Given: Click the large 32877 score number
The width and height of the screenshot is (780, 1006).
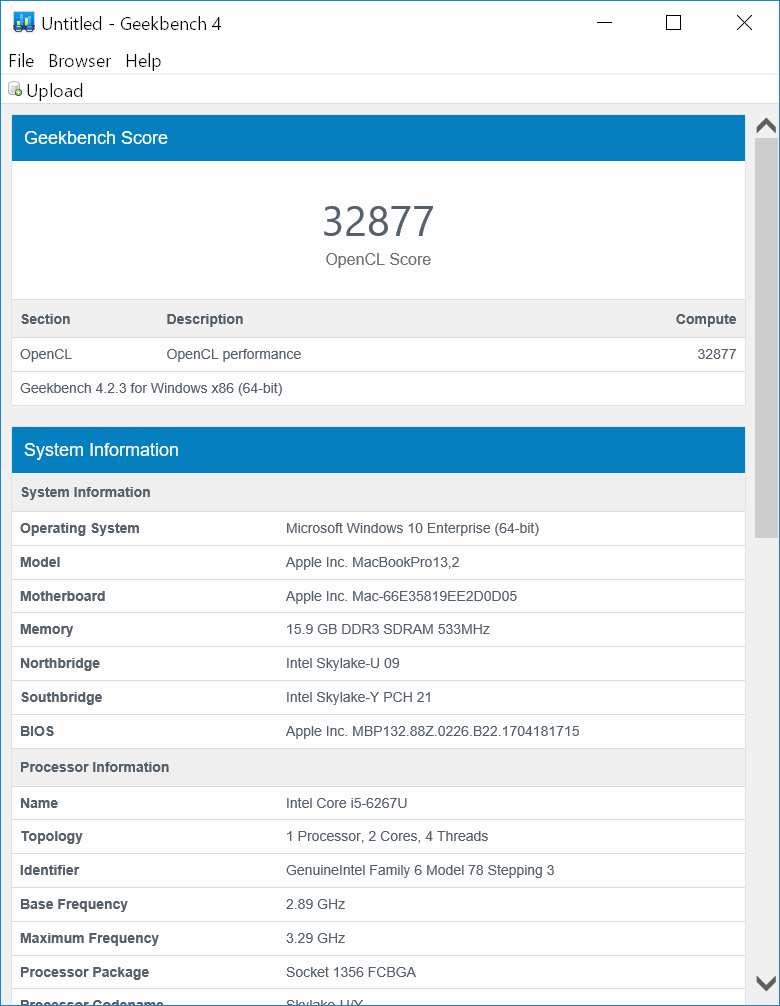Looking at the screenshot, I should (x=378, y=221).
